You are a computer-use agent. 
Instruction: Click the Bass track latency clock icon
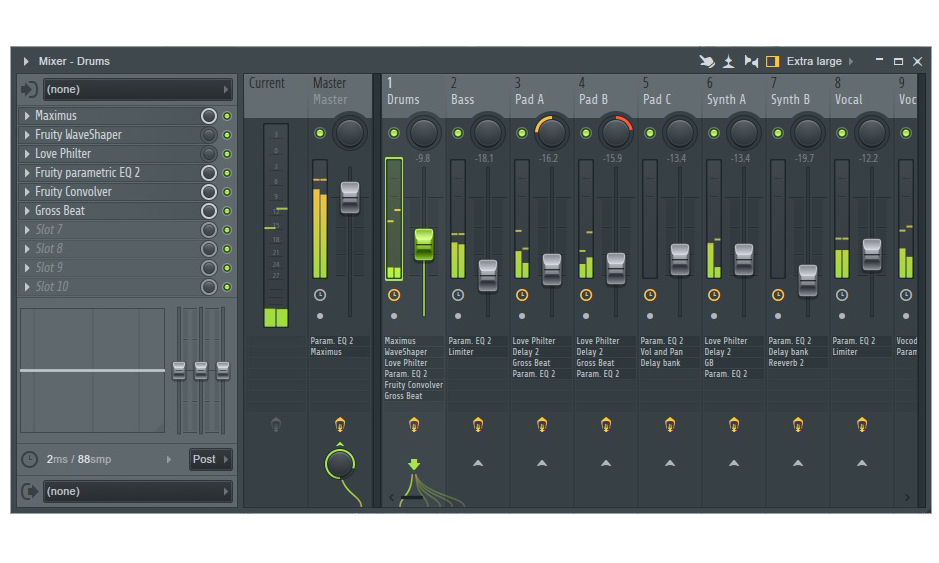pos(458,295)
